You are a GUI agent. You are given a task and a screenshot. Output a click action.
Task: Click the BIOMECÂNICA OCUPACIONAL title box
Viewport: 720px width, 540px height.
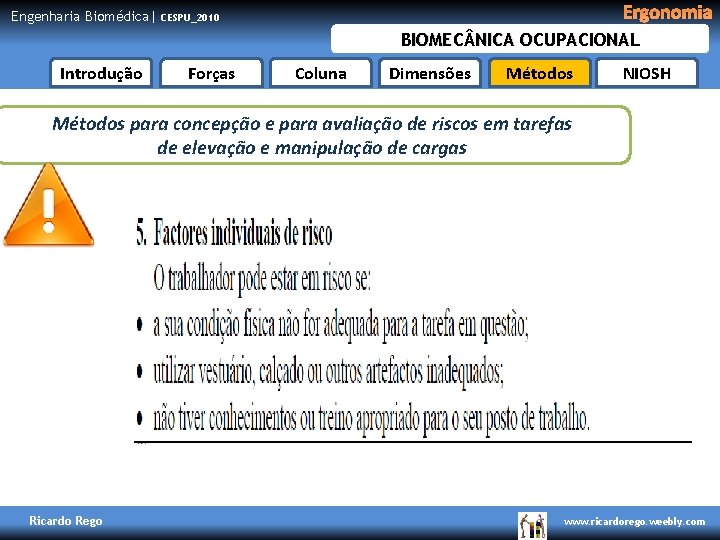tap(520, 39)
